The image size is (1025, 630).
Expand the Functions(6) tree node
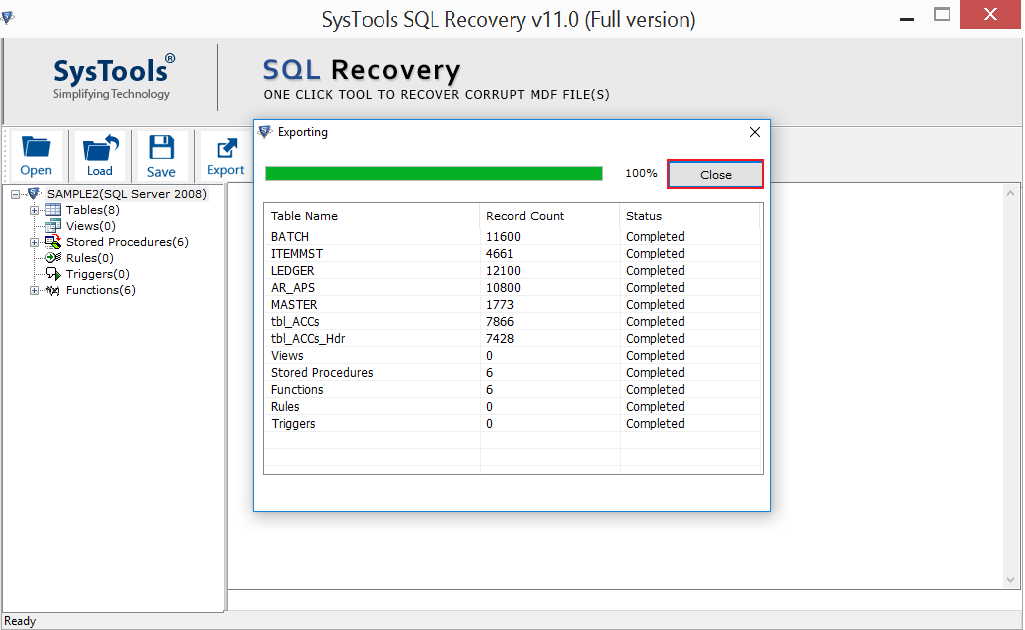[x=34, y=290]
